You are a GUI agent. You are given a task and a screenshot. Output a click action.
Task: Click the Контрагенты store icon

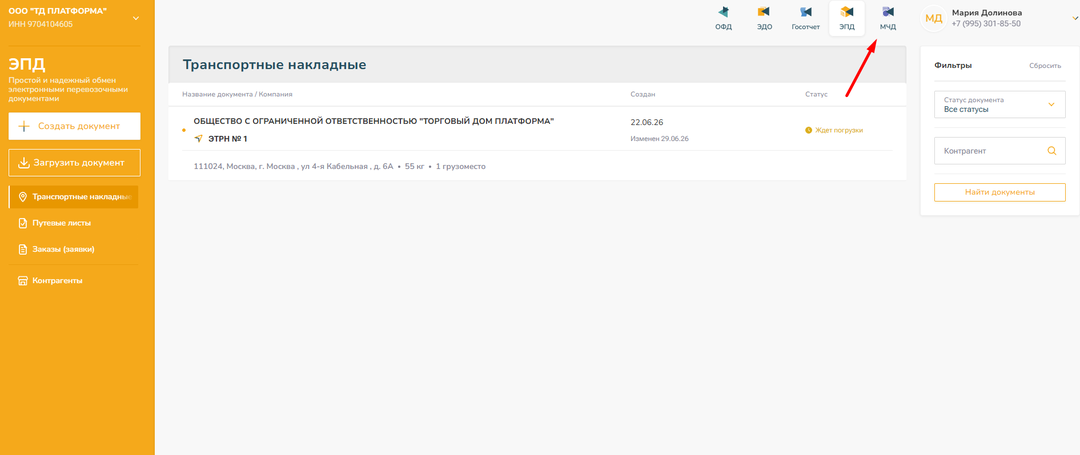pyautogui.click(x=23, y=281)
